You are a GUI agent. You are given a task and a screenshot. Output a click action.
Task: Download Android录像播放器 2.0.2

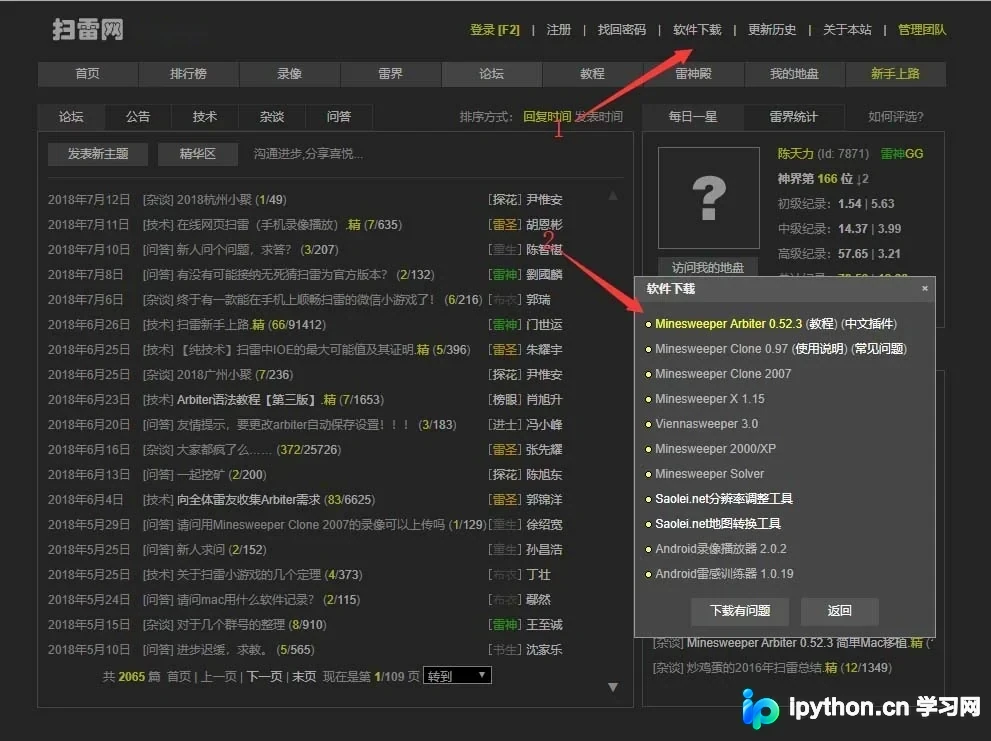(x=720, y=549)
